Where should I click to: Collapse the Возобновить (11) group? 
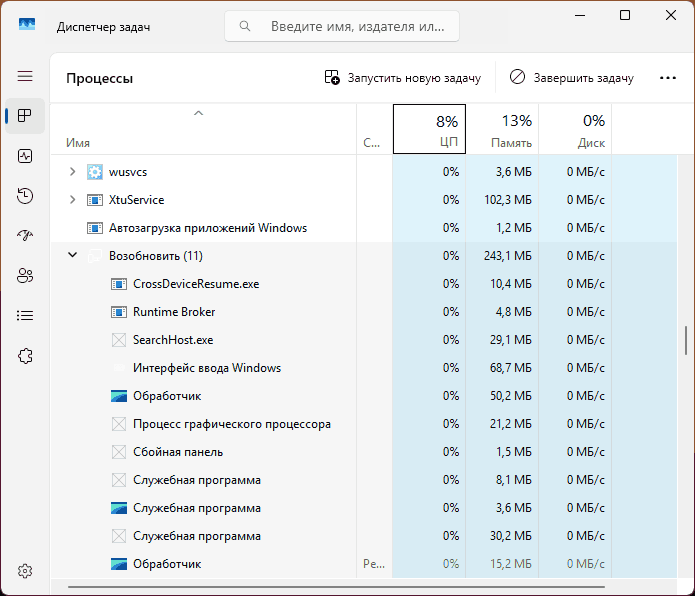73,255
